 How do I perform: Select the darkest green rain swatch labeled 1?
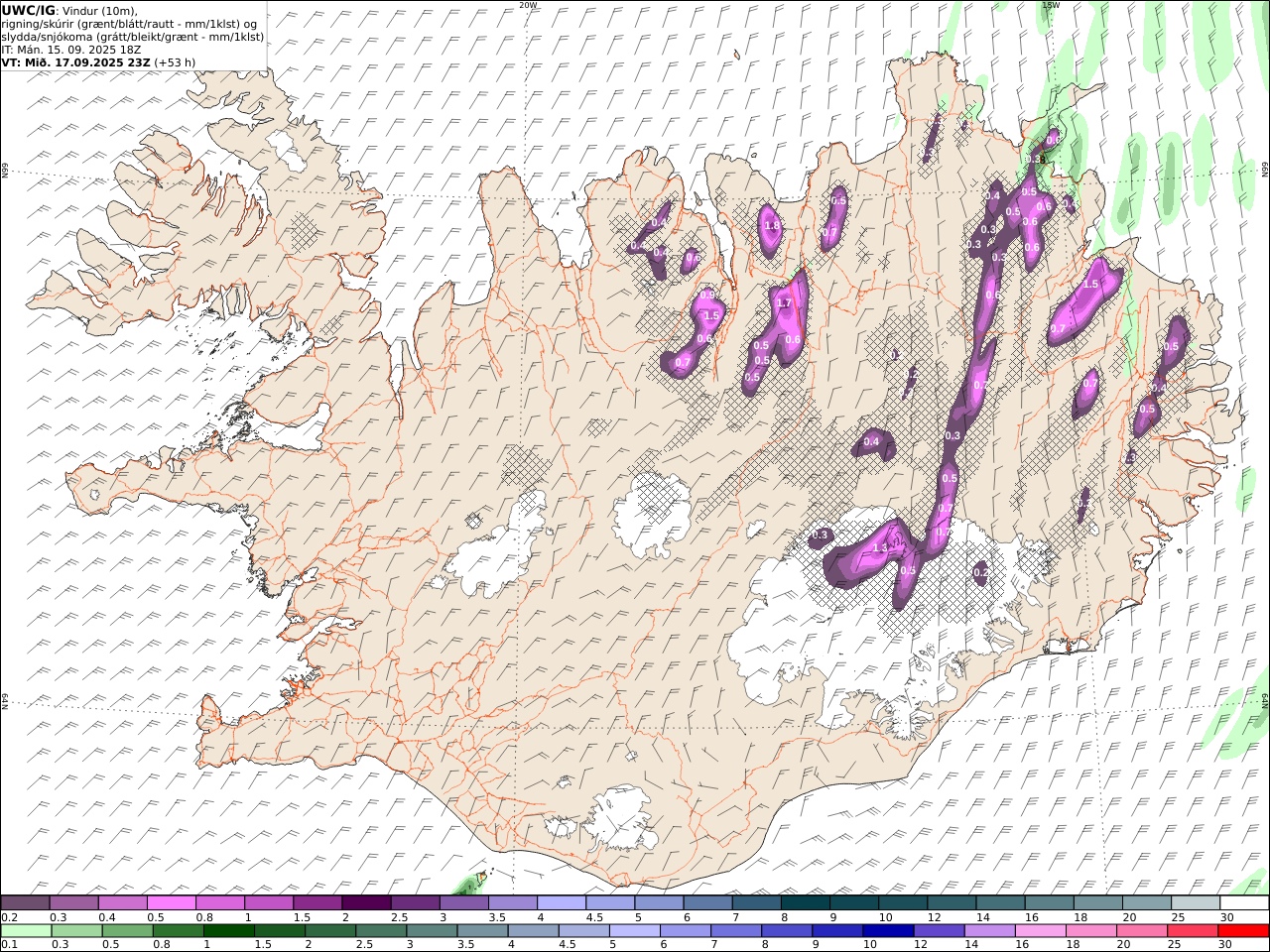coord(229,931)
